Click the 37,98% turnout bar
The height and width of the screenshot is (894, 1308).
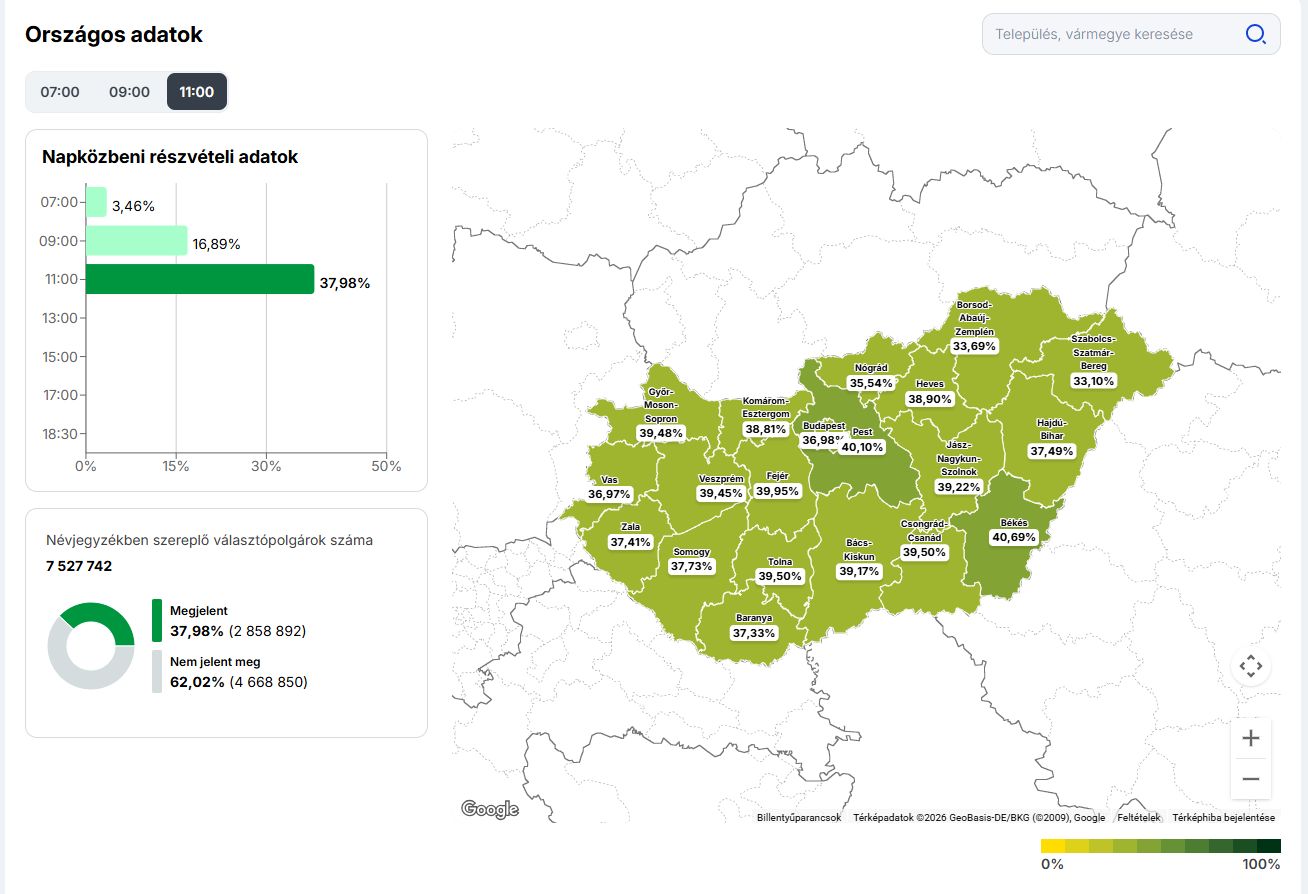click(x=200, y=280)
